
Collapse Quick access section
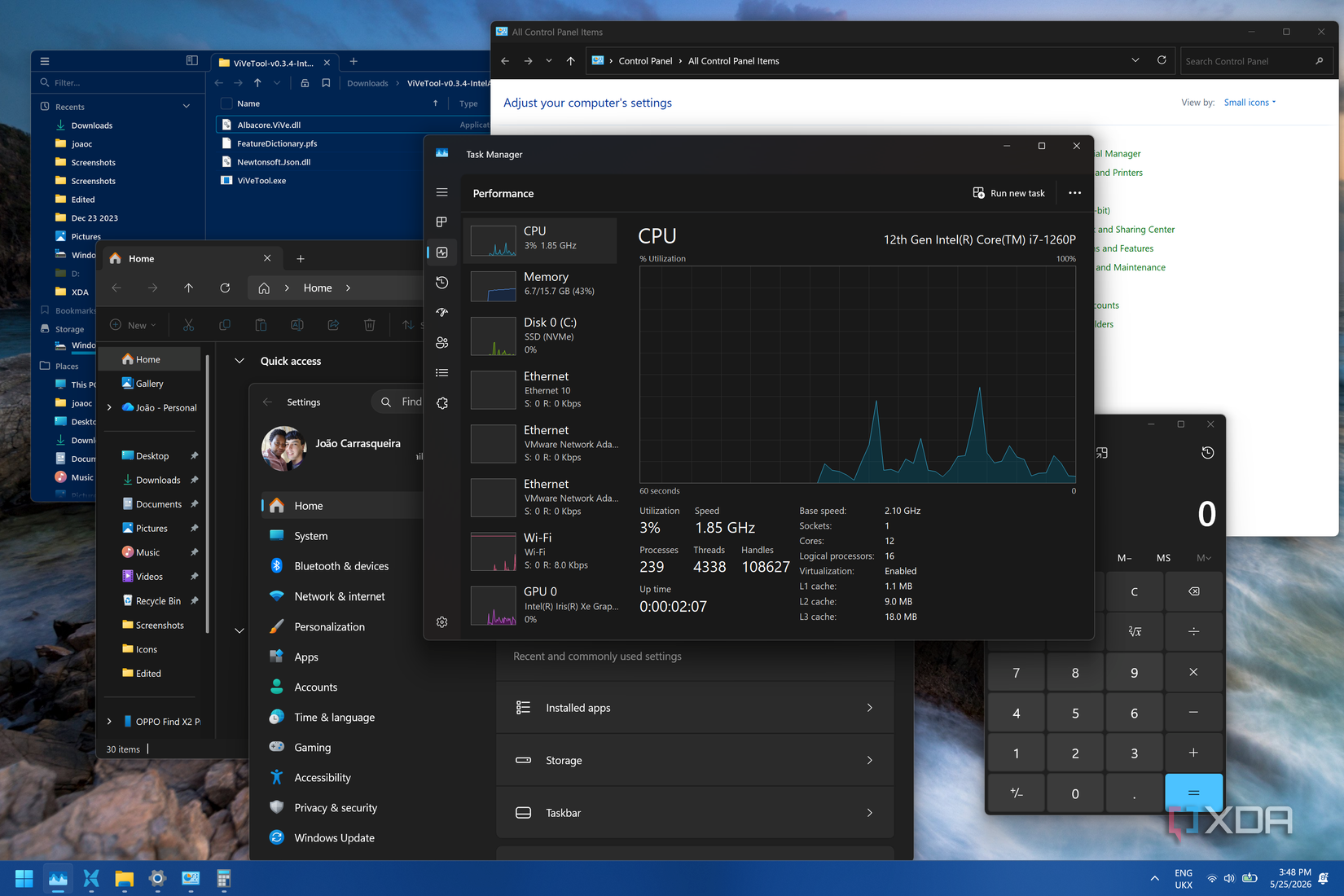click(x=239, y=361)
